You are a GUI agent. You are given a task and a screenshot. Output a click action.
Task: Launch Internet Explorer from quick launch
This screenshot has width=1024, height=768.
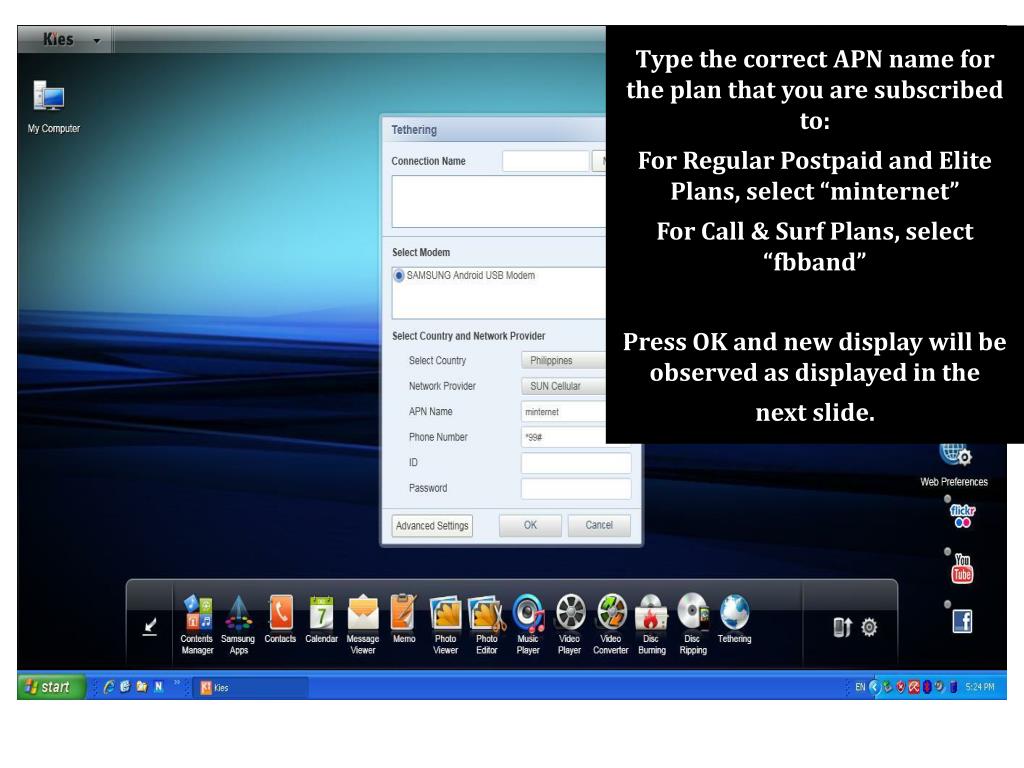pos(109,687)
